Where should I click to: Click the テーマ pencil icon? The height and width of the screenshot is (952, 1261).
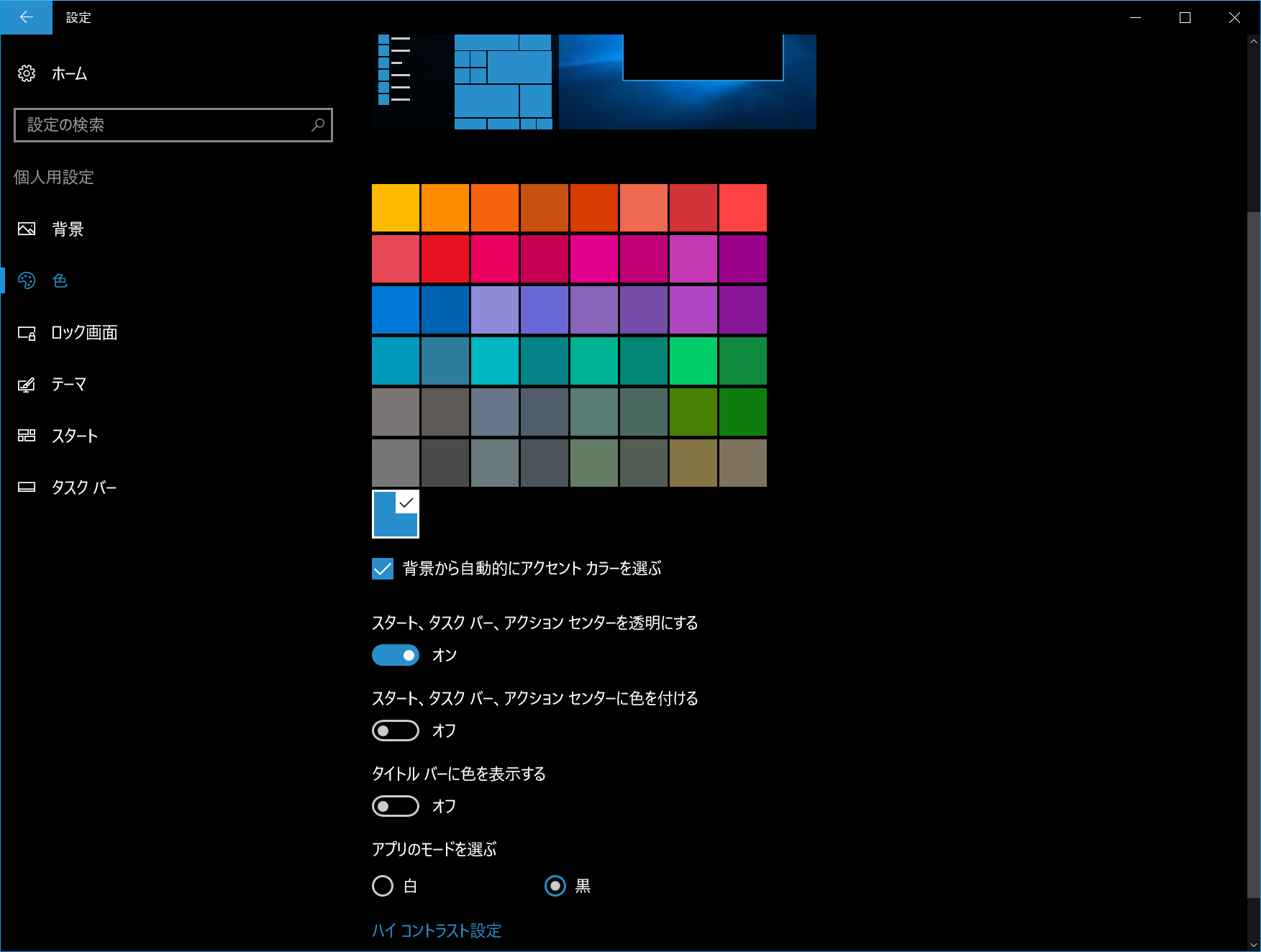[27, 384]
